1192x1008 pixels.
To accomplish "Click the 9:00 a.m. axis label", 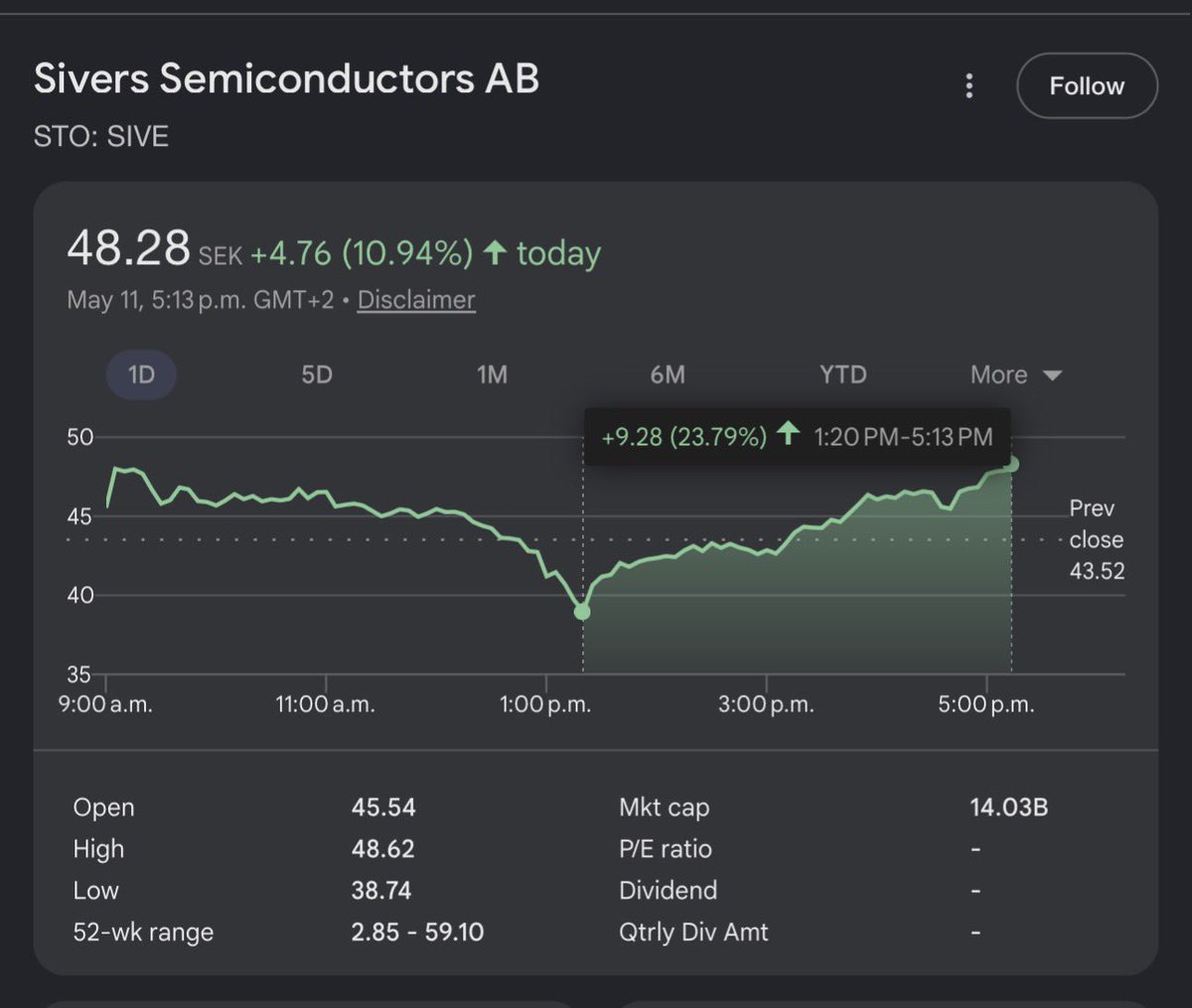I will [x=104, y=705].
